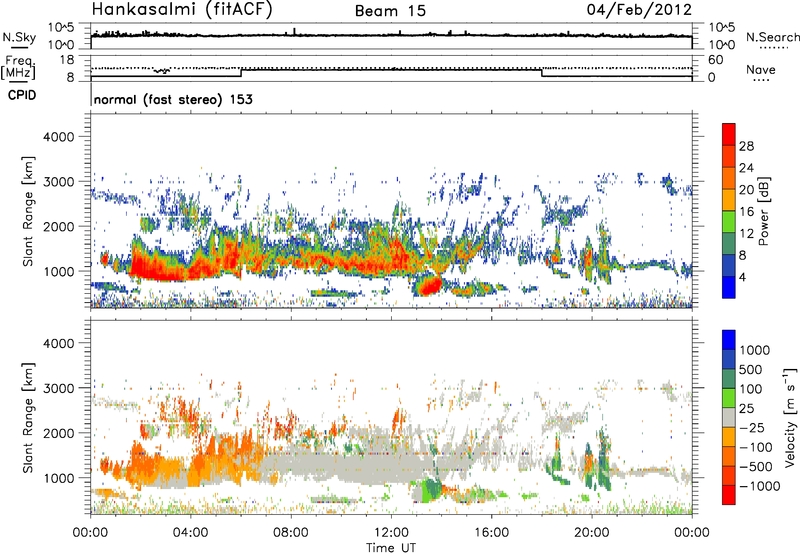Click the 'Velocity [m s-1]' color bar title
This screenshot has width=800, height=554.
791,417
